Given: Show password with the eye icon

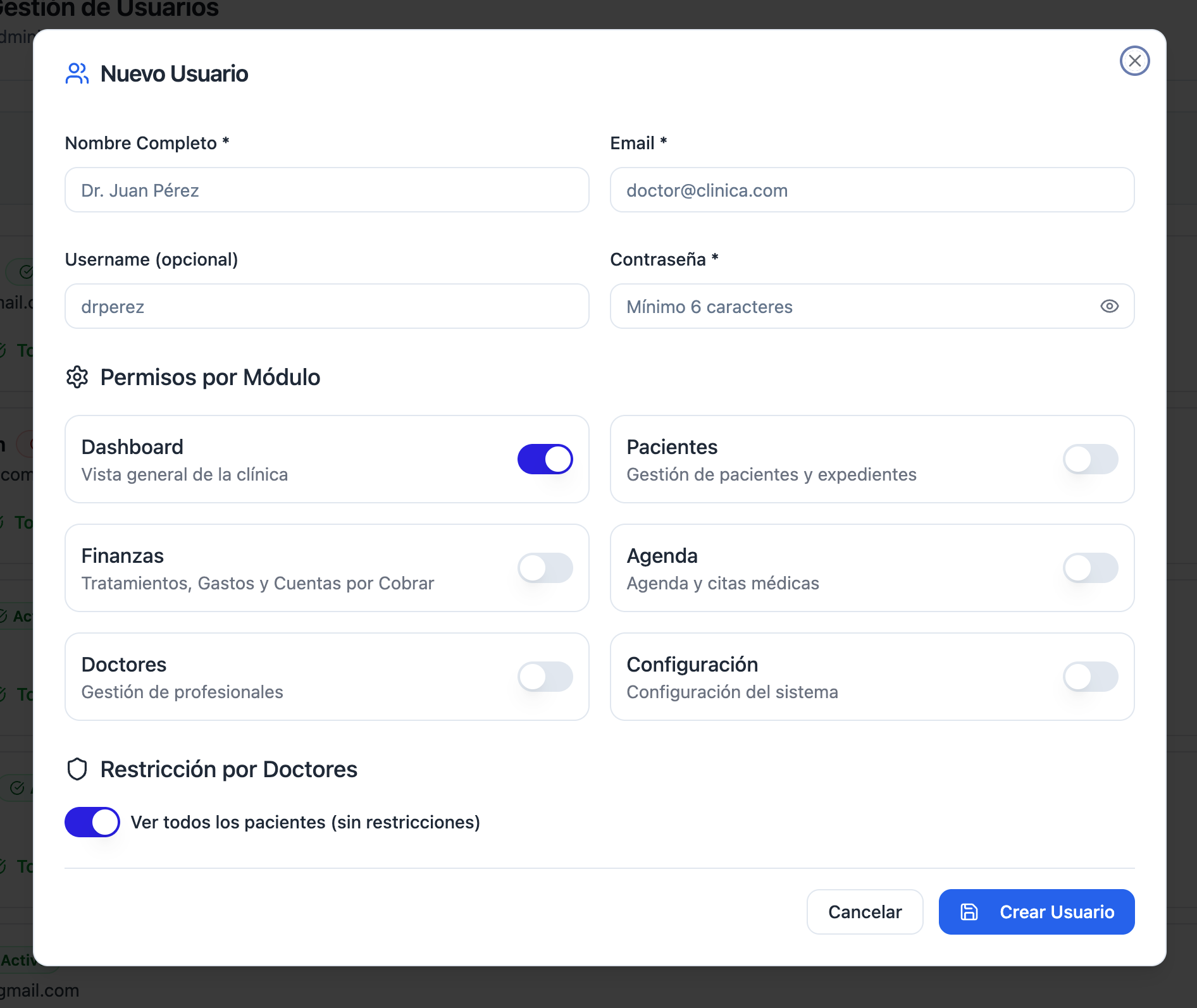Looking at the screenshot, I should coord(1109,307).
